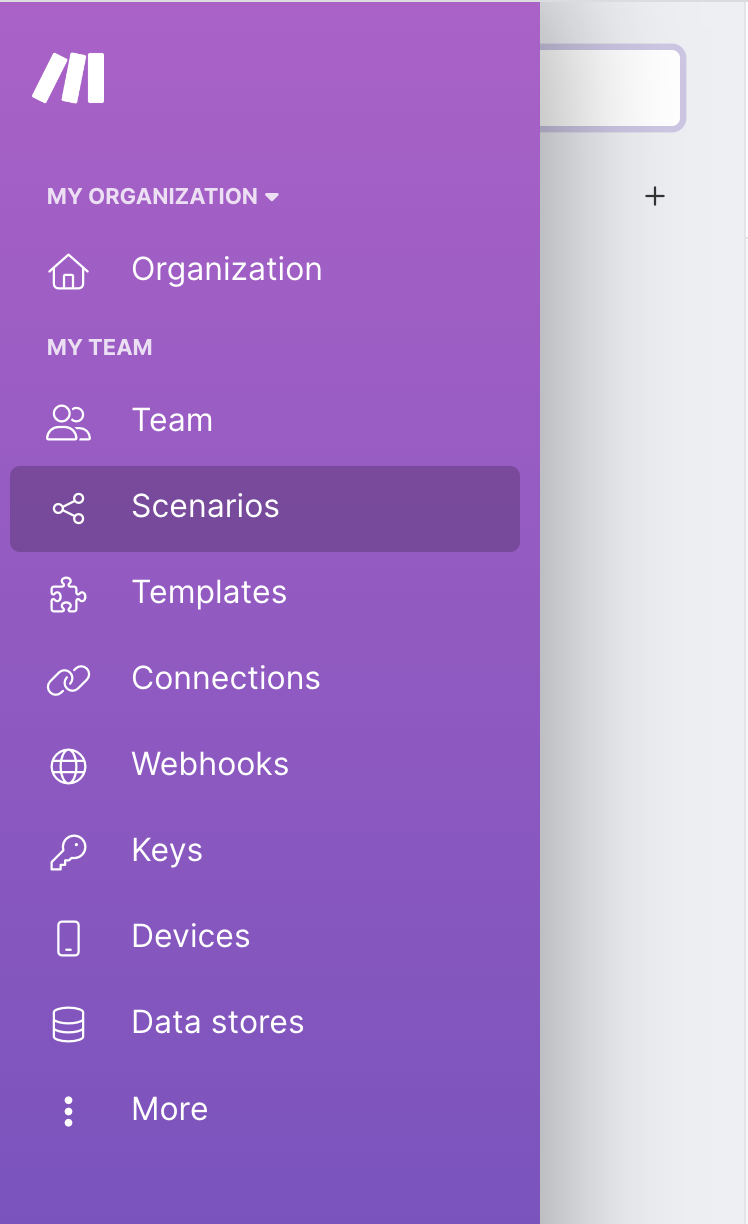Click the Data stores database icon

[x=68, y=1024]
